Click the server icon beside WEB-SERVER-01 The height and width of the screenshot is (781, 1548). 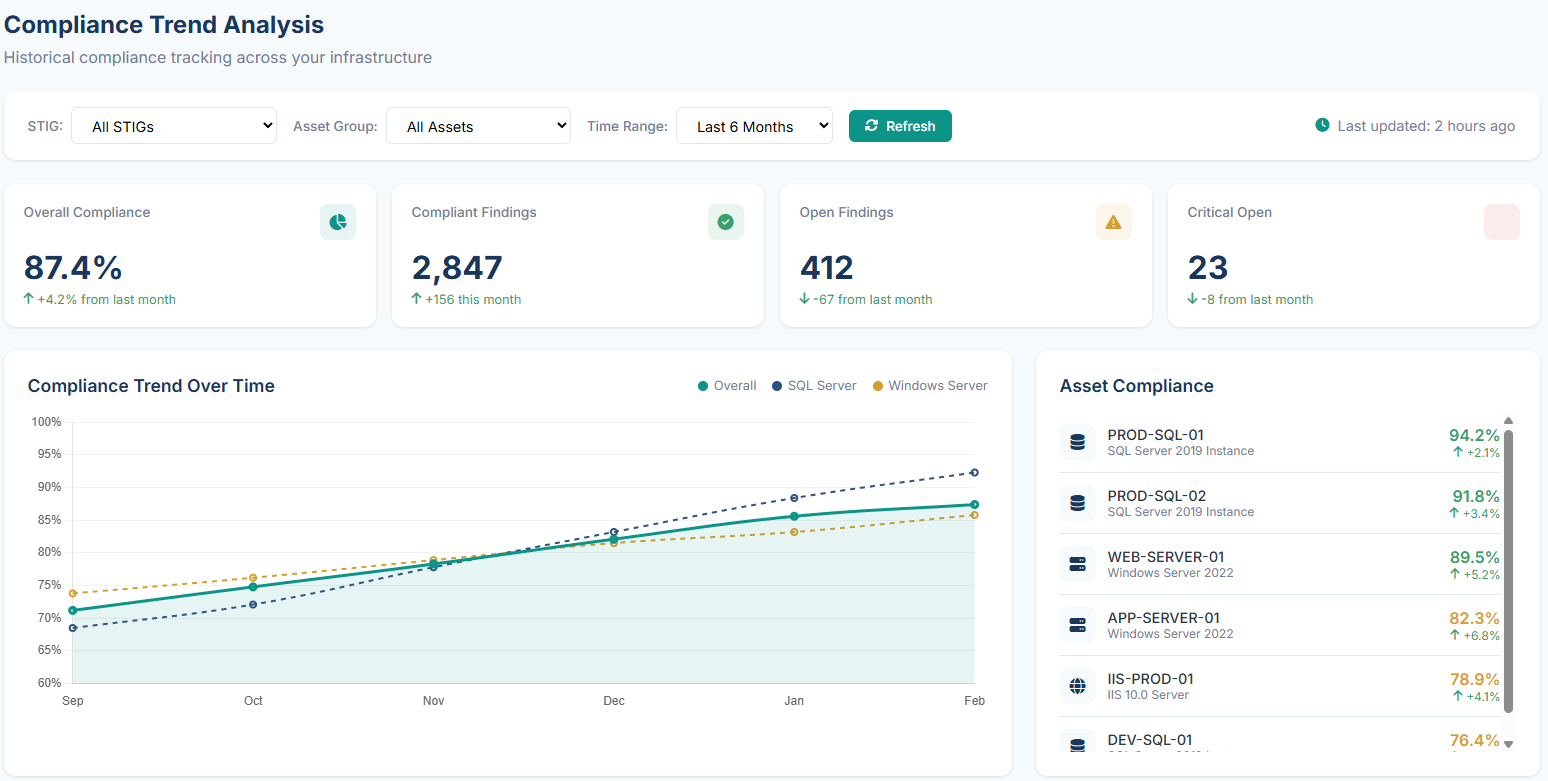pyautogui.click(x=1077, y=564)
